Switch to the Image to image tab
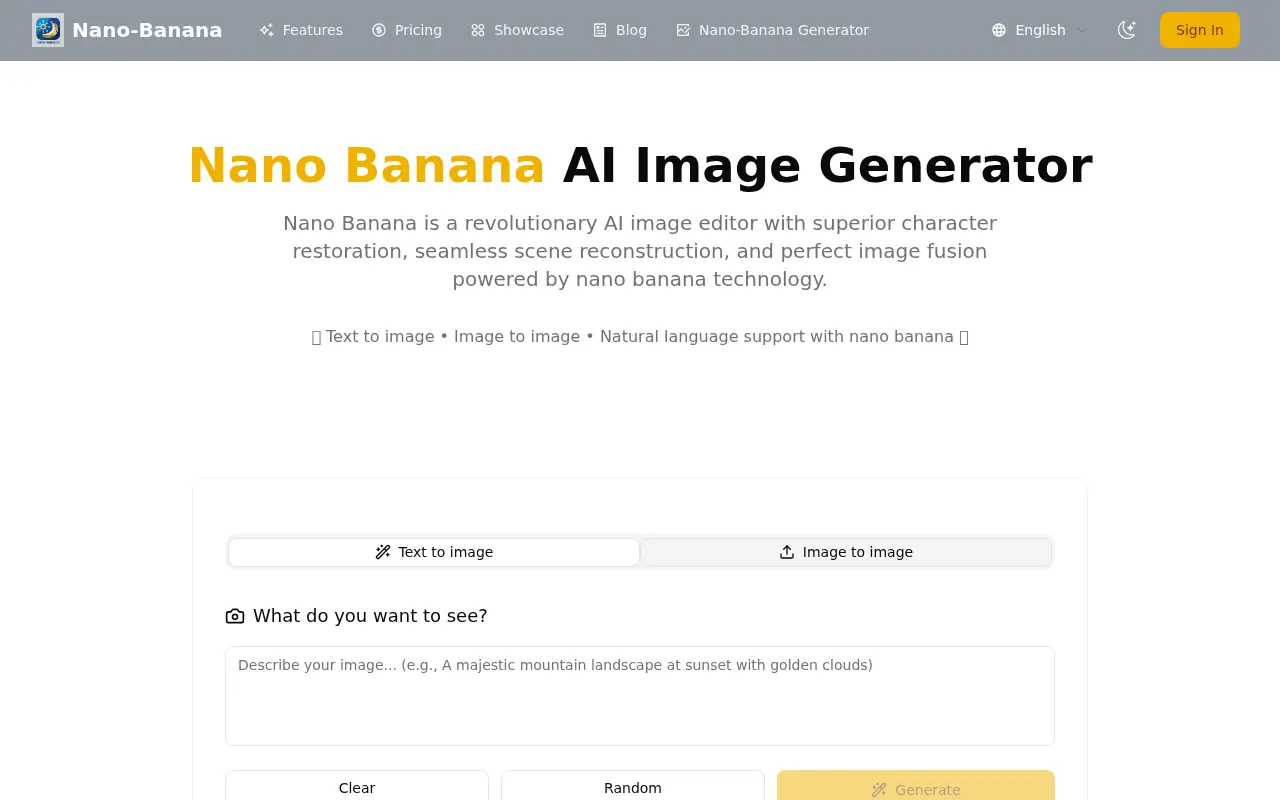This screenshot has width=1280, height=800. point(846,552)
